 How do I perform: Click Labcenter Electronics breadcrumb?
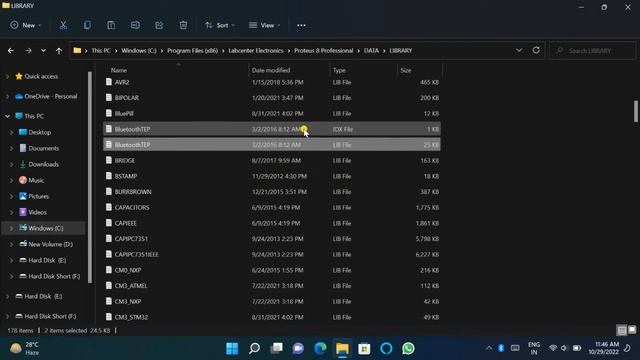pyautogui.click(x=256, y=51)
